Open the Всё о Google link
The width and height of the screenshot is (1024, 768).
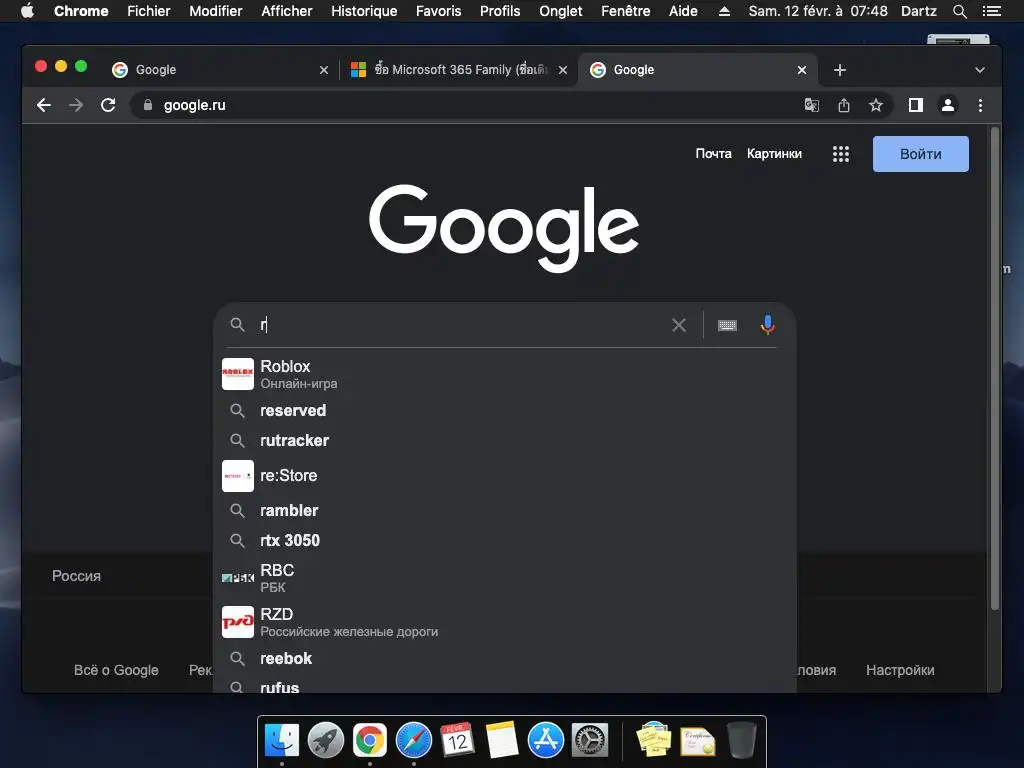click(116, 670)
